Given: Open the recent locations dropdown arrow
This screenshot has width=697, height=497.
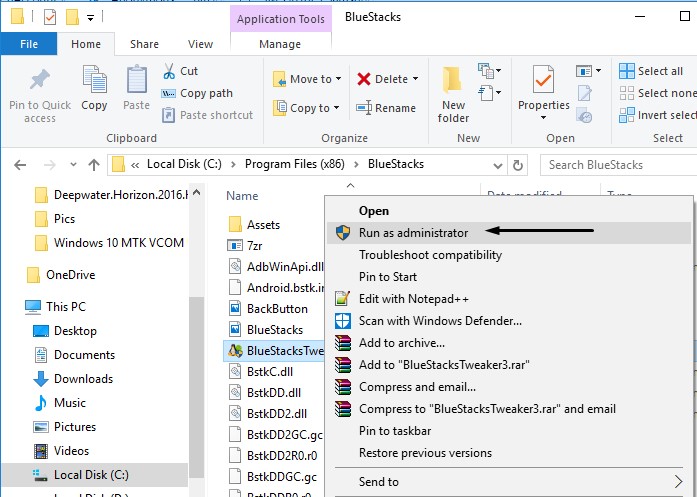Looking at the screenshot, I should (73, 165).
